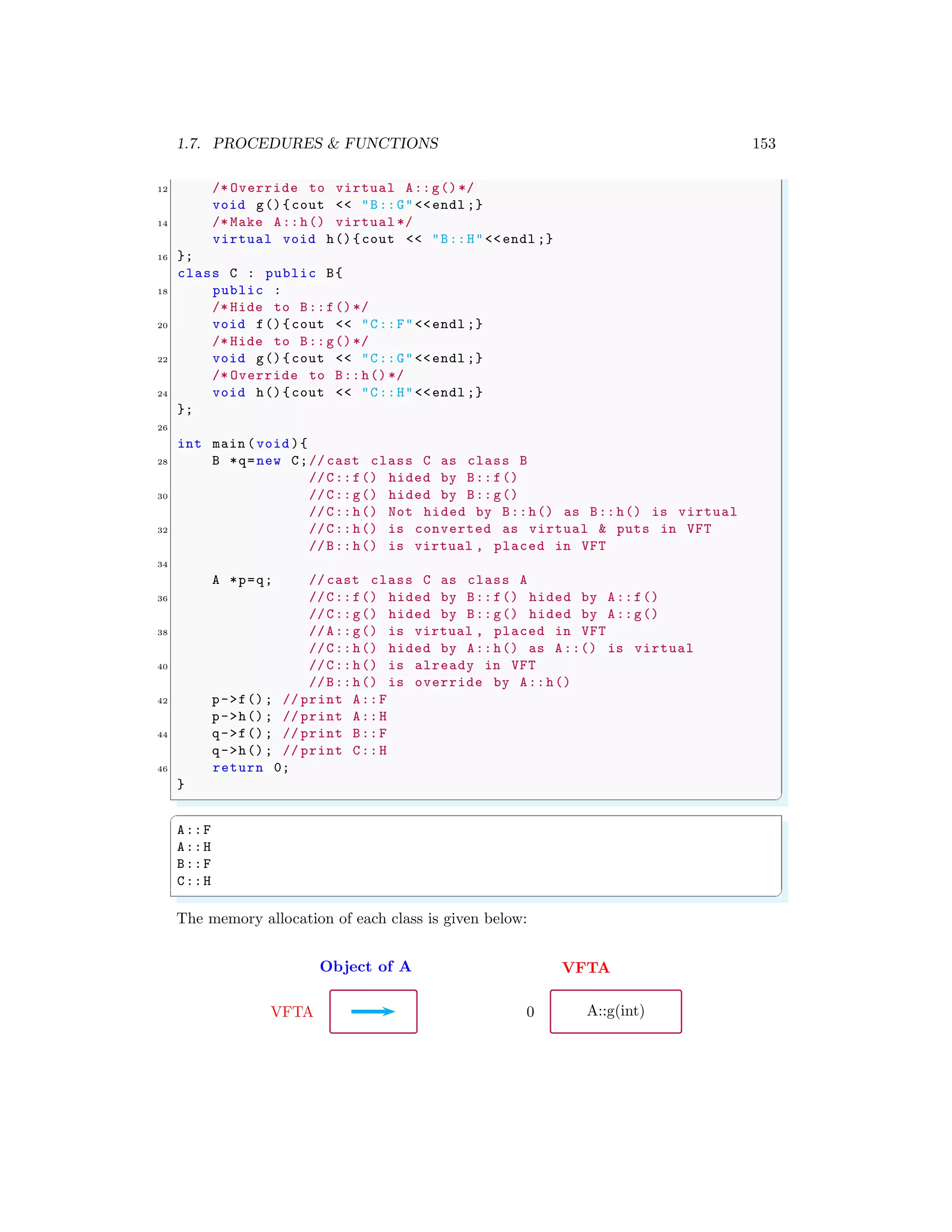
Task: Click output line 'A::F'
Action: 194,830
